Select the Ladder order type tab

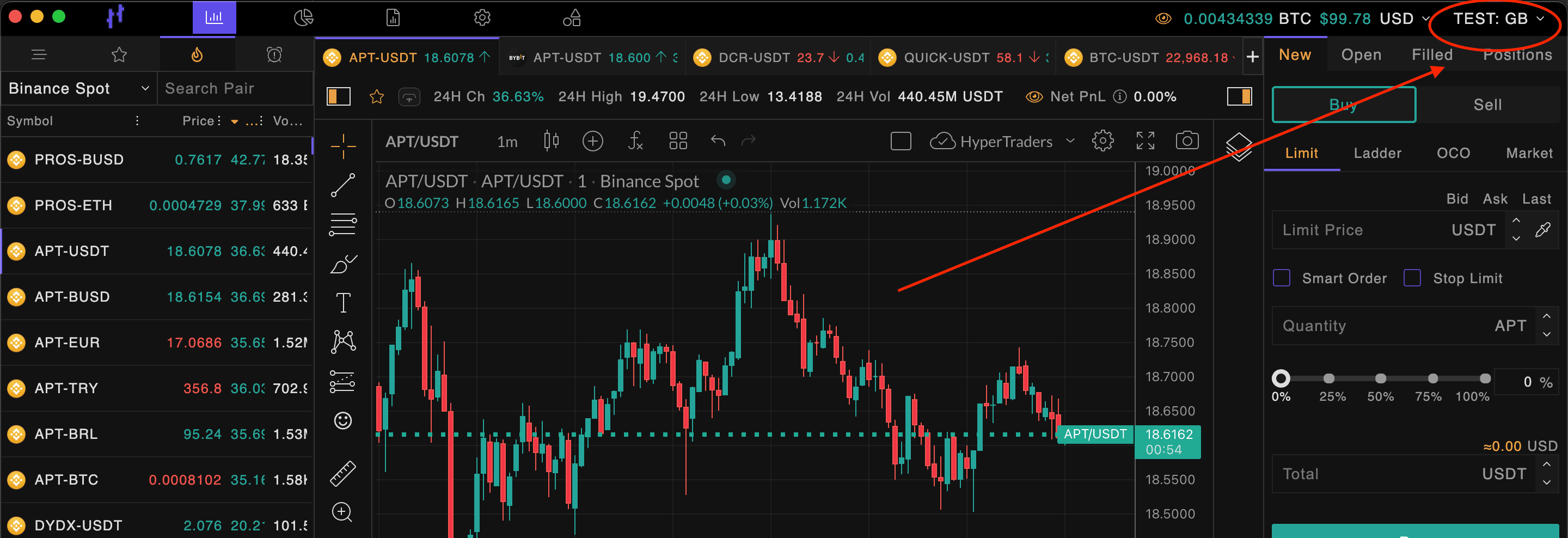tap(1377, 153)
